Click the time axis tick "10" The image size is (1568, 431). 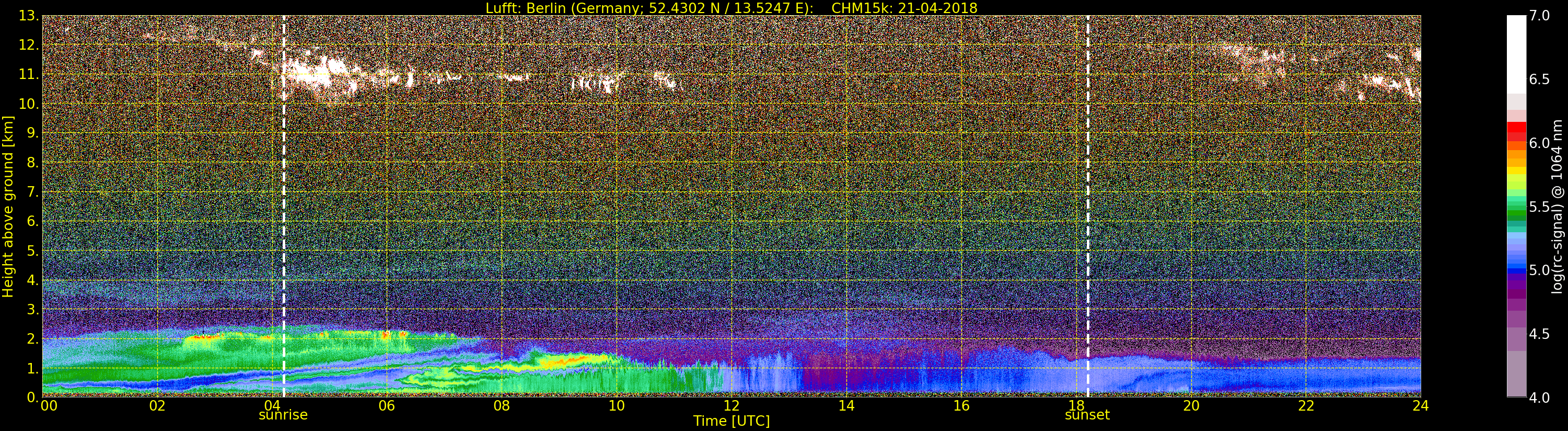[x=617, y=406]
